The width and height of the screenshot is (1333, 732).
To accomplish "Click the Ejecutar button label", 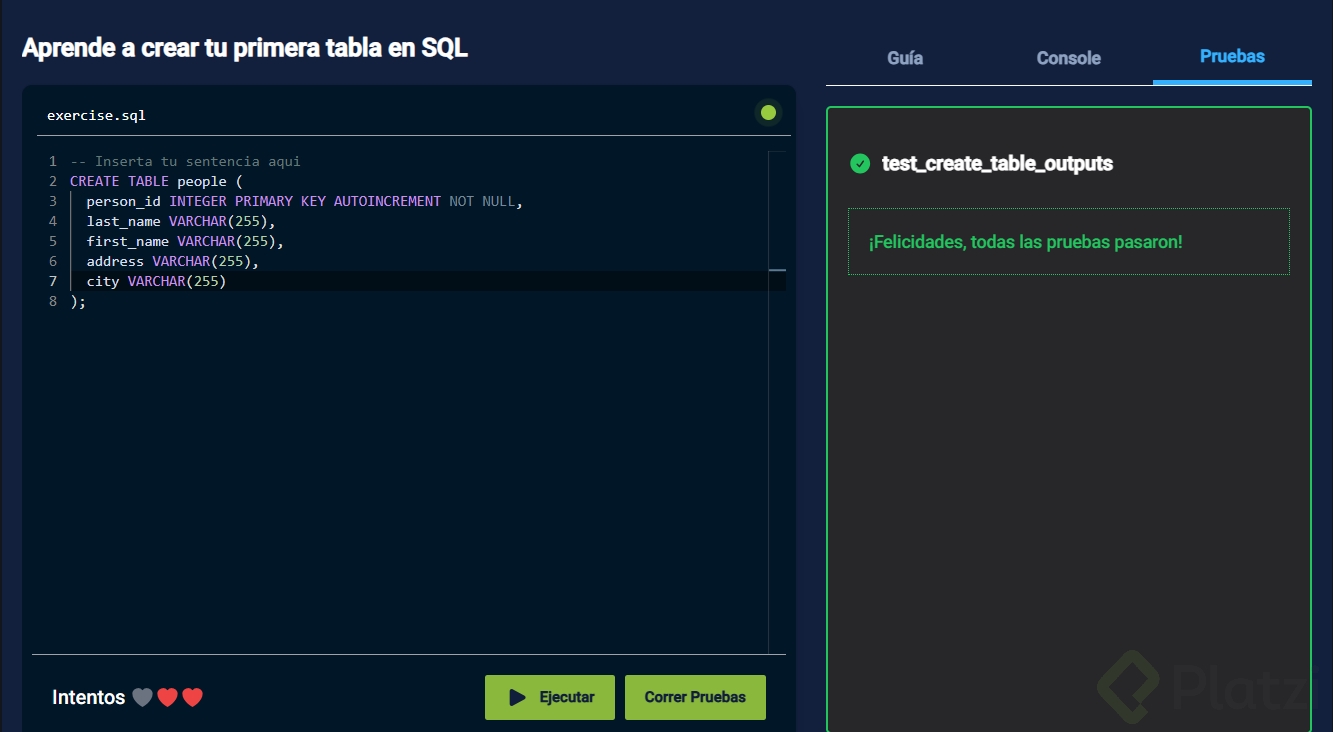I will 566,697.
